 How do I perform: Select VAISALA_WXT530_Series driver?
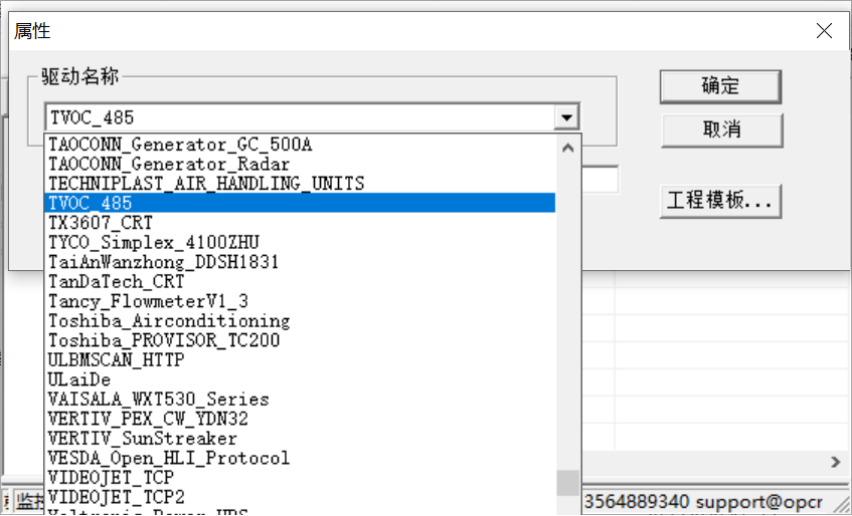(300, 399)
